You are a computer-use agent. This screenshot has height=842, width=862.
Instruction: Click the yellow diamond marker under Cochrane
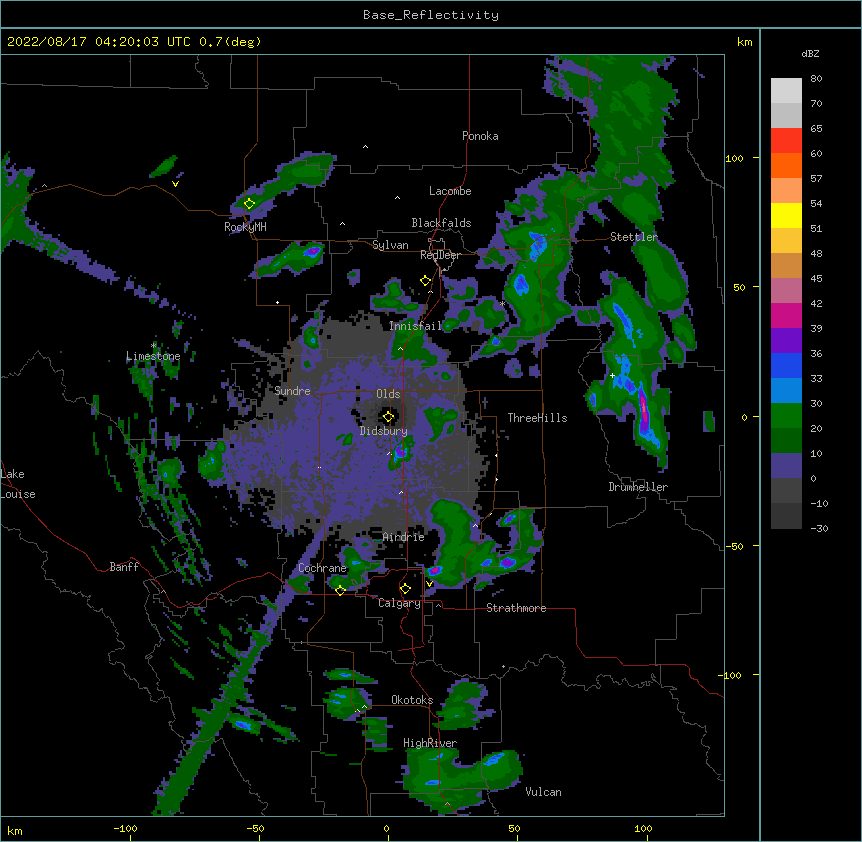[340, 591]
